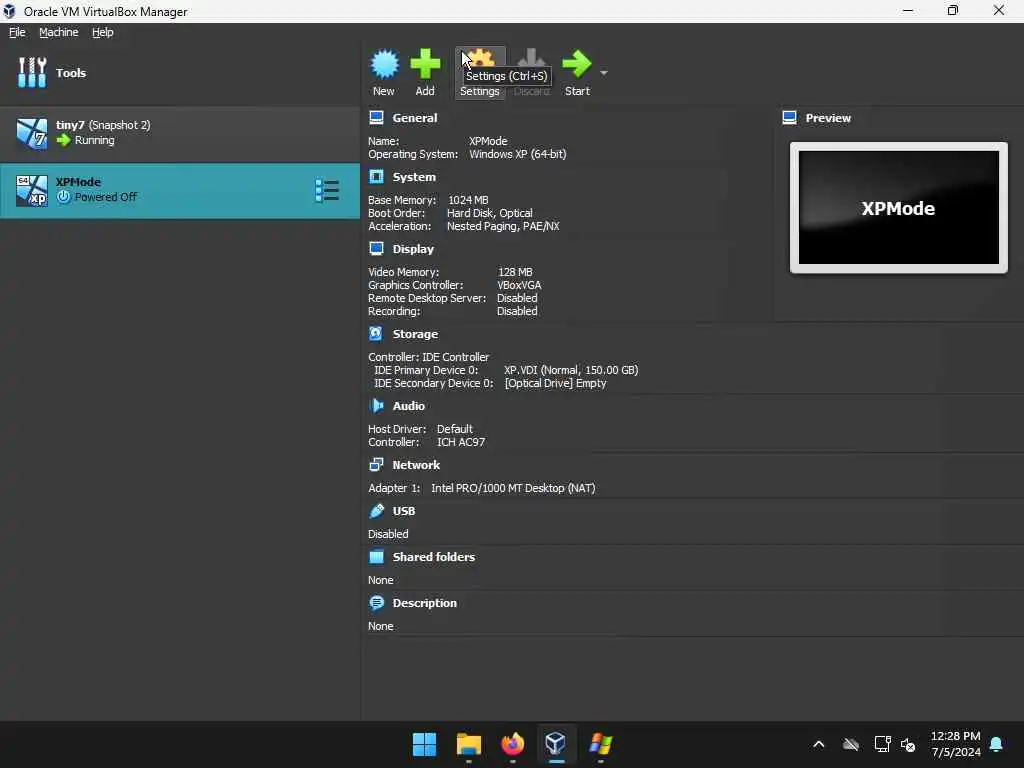Viewport: 1024px width, 768px height.
Task: Open the File menu
Action: pos(17,32)
